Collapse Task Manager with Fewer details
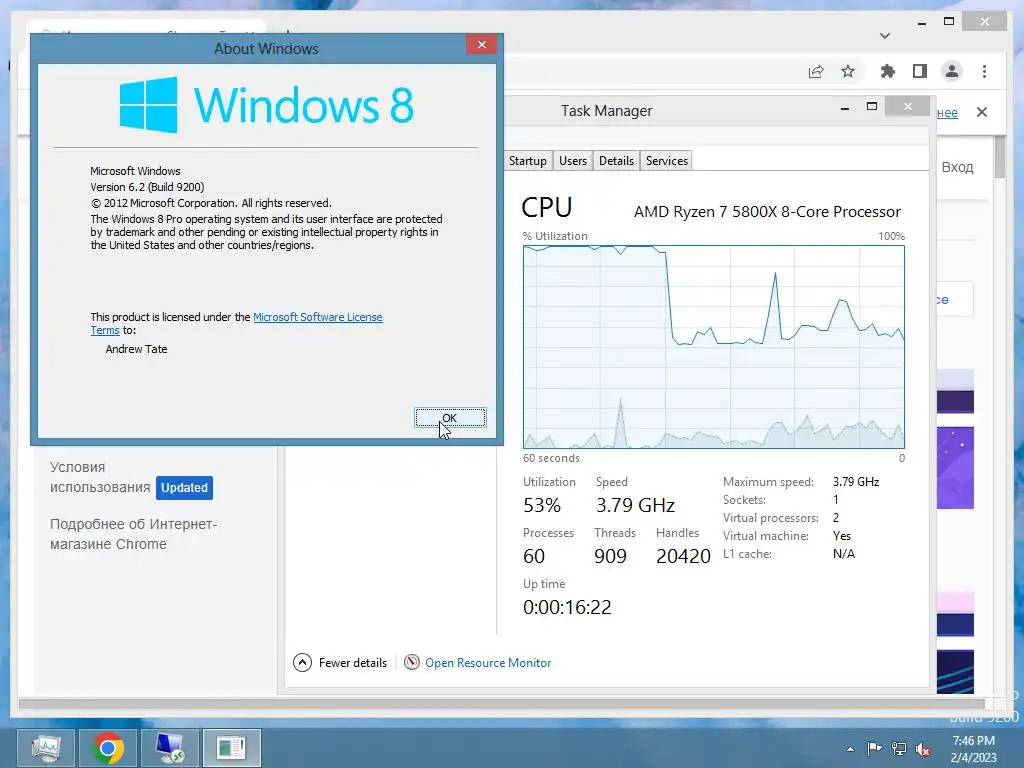Screen dimensions: 1024x768 [340, 663]
